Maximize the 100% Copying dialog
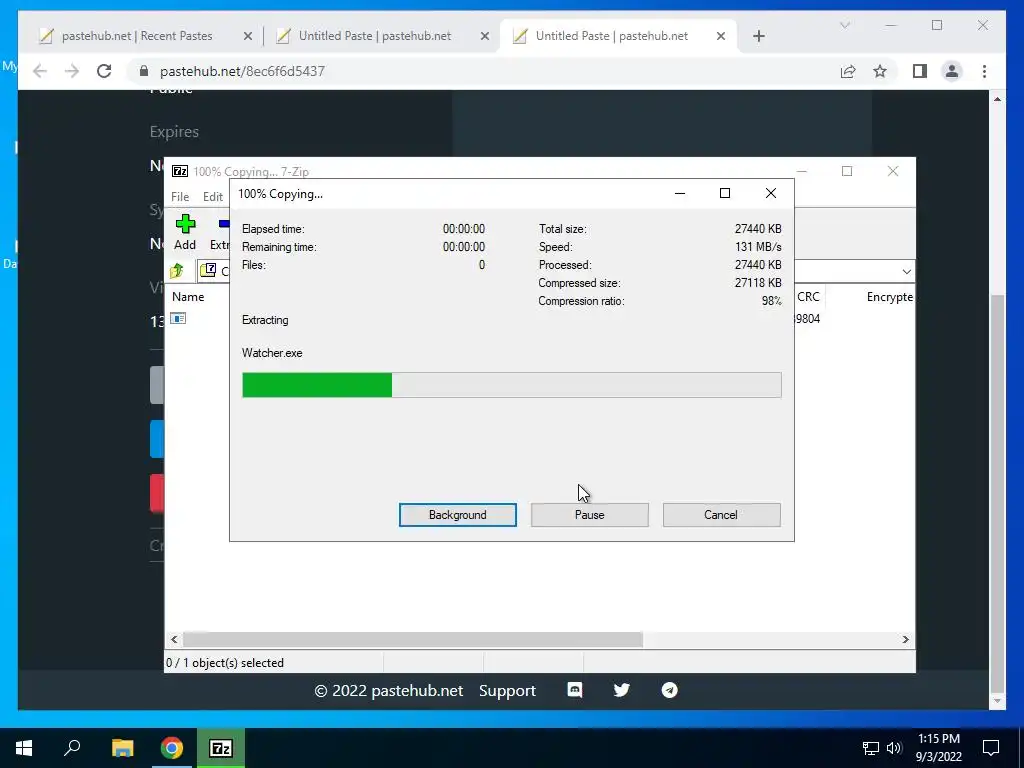This screenshot has height=768, width=1024. point(725,193)
